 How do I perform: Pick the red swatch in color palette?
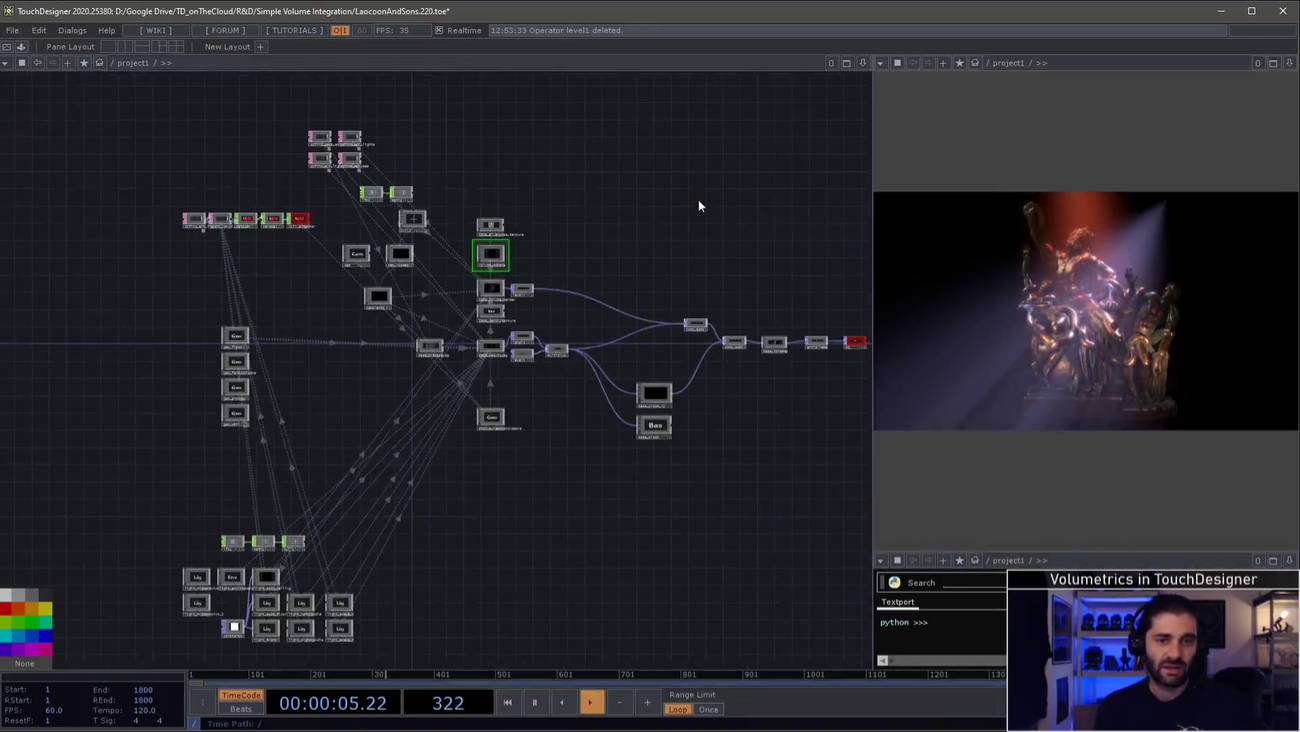click(6, 608)
